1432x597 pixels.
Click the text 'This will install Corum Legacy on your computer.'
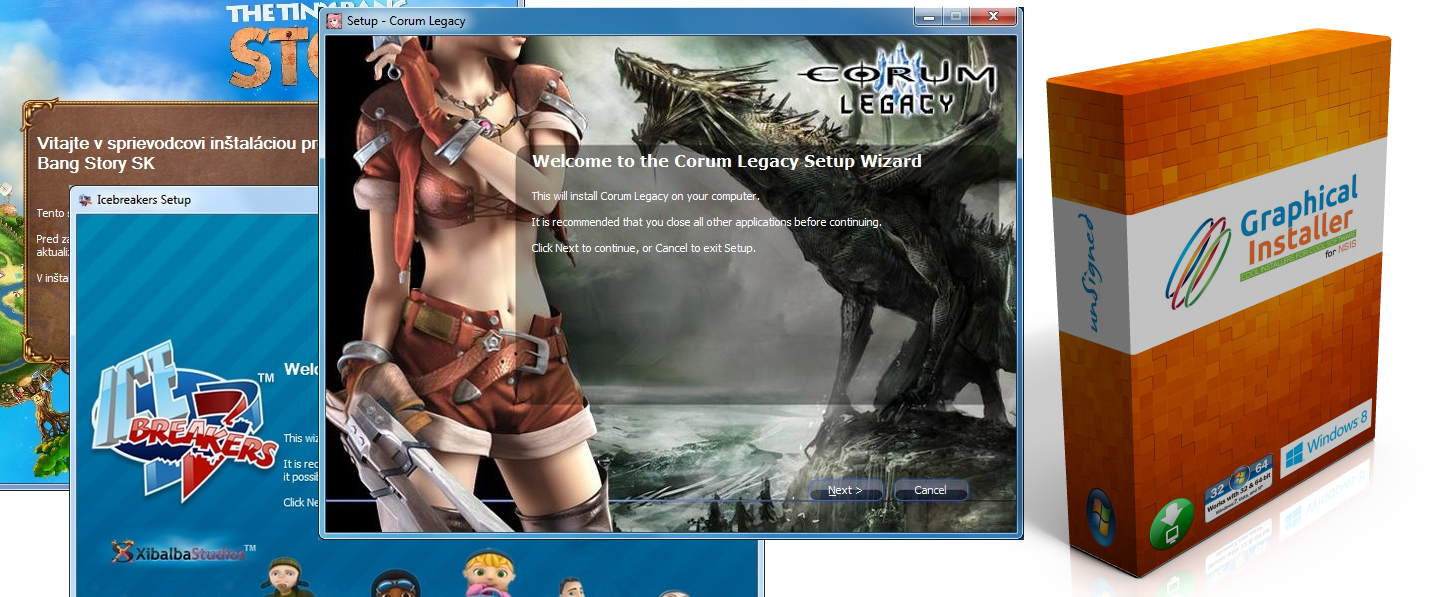645,196
